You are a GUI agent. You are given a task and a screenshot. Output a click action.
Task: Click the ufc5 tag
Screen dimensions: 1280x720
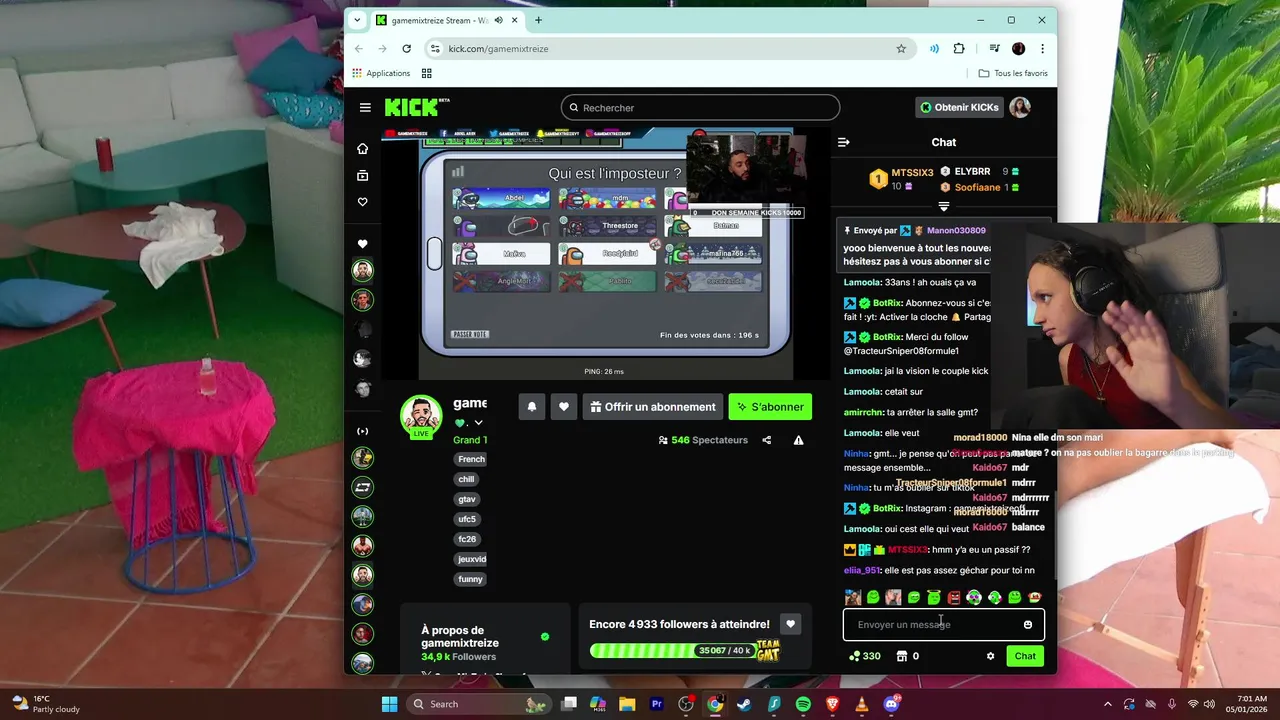pyautogui.click(x=467, y=519)
